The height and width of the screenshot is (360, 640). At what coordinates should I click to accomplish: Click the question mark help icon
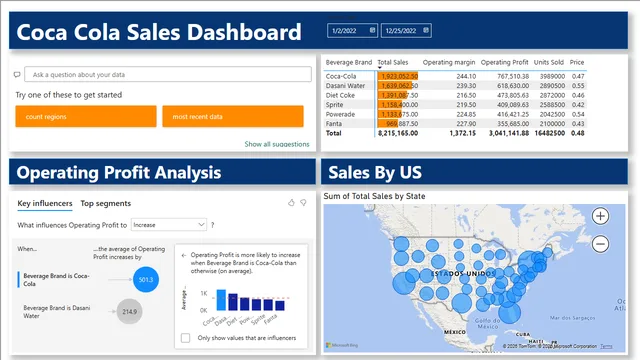tap(212, 225)
